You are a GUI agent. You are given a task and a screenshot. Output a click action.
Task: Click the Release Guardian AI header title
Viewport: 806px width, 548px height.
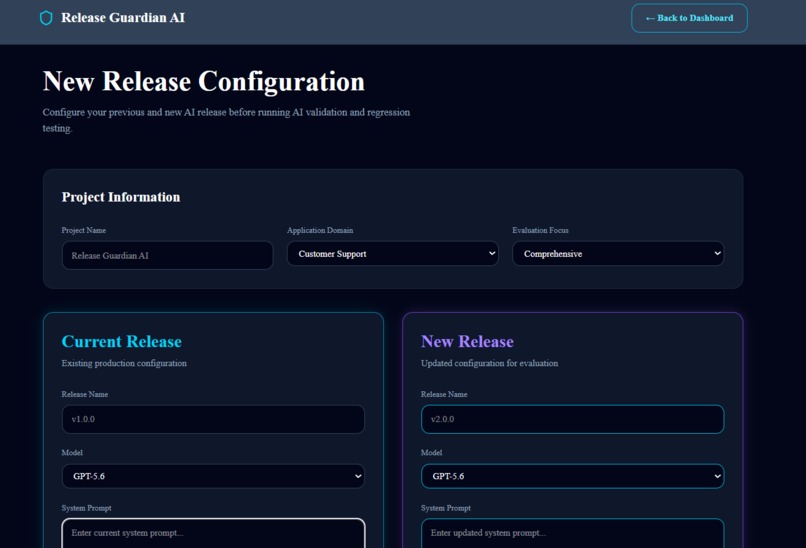click(x=123, y=18)
